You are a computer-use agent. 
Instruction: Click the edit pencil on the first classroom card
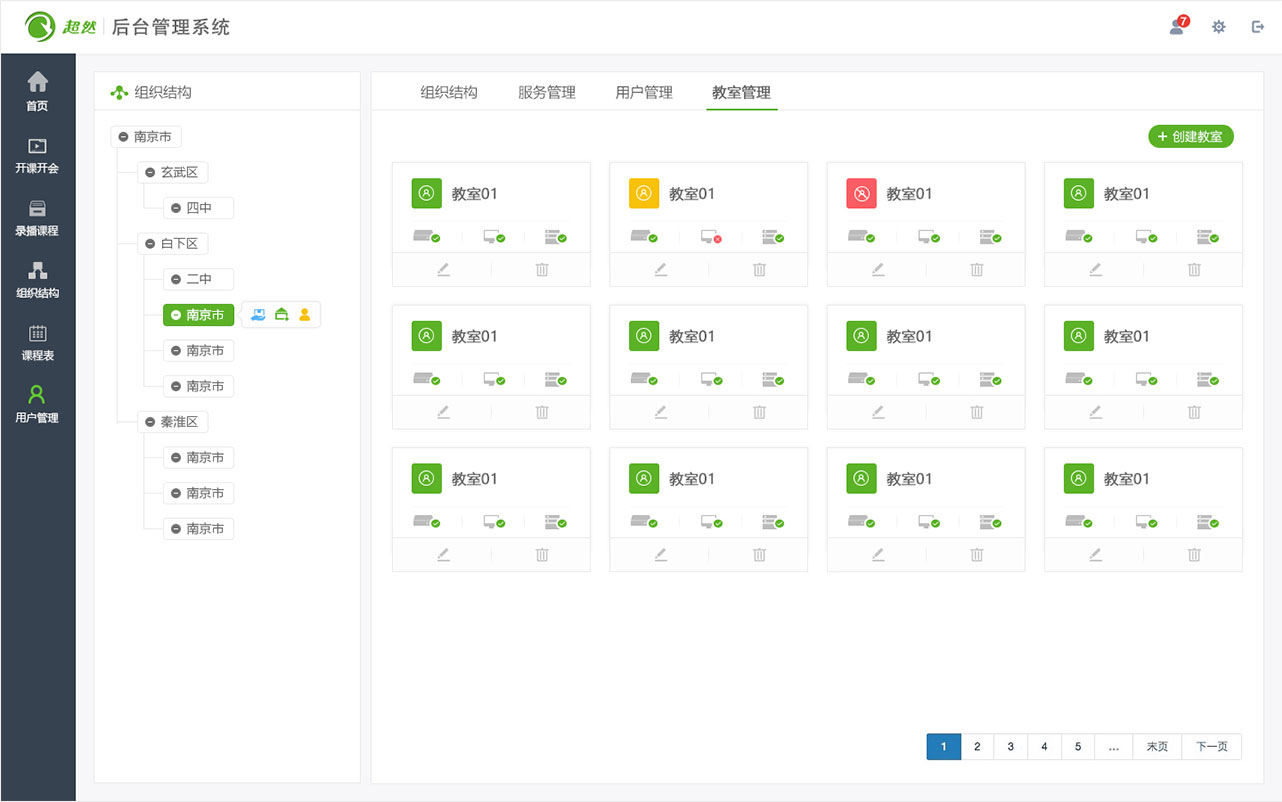tap(443, 269)
